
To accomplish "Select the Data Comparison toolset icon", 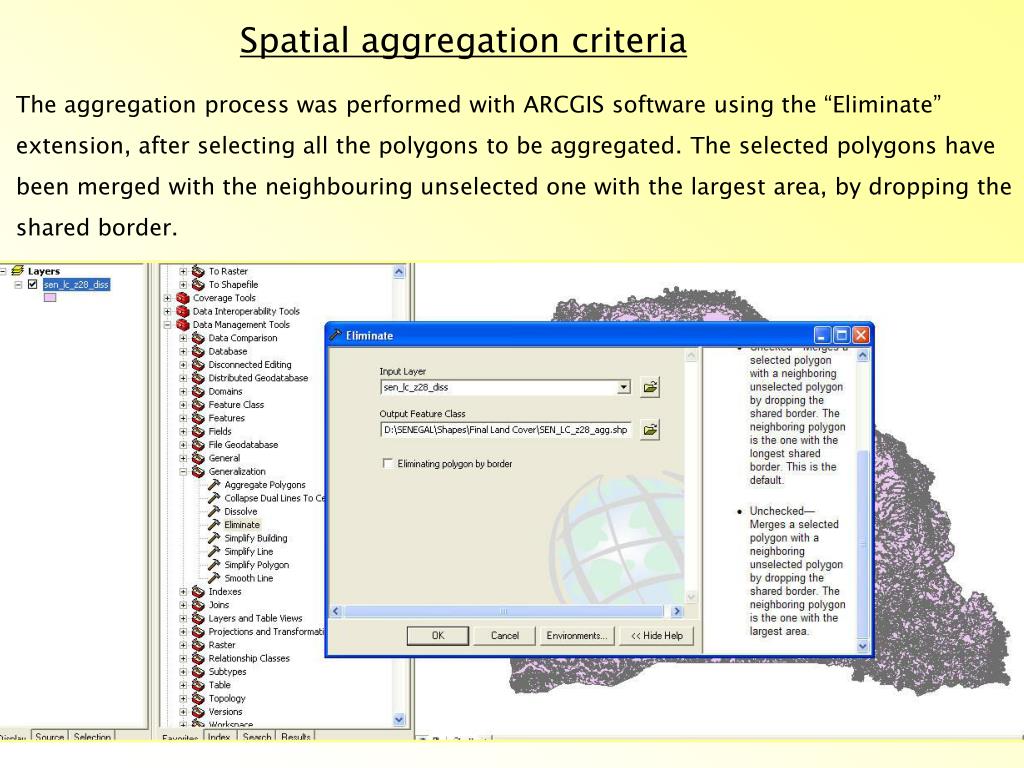I will [199, 338].
